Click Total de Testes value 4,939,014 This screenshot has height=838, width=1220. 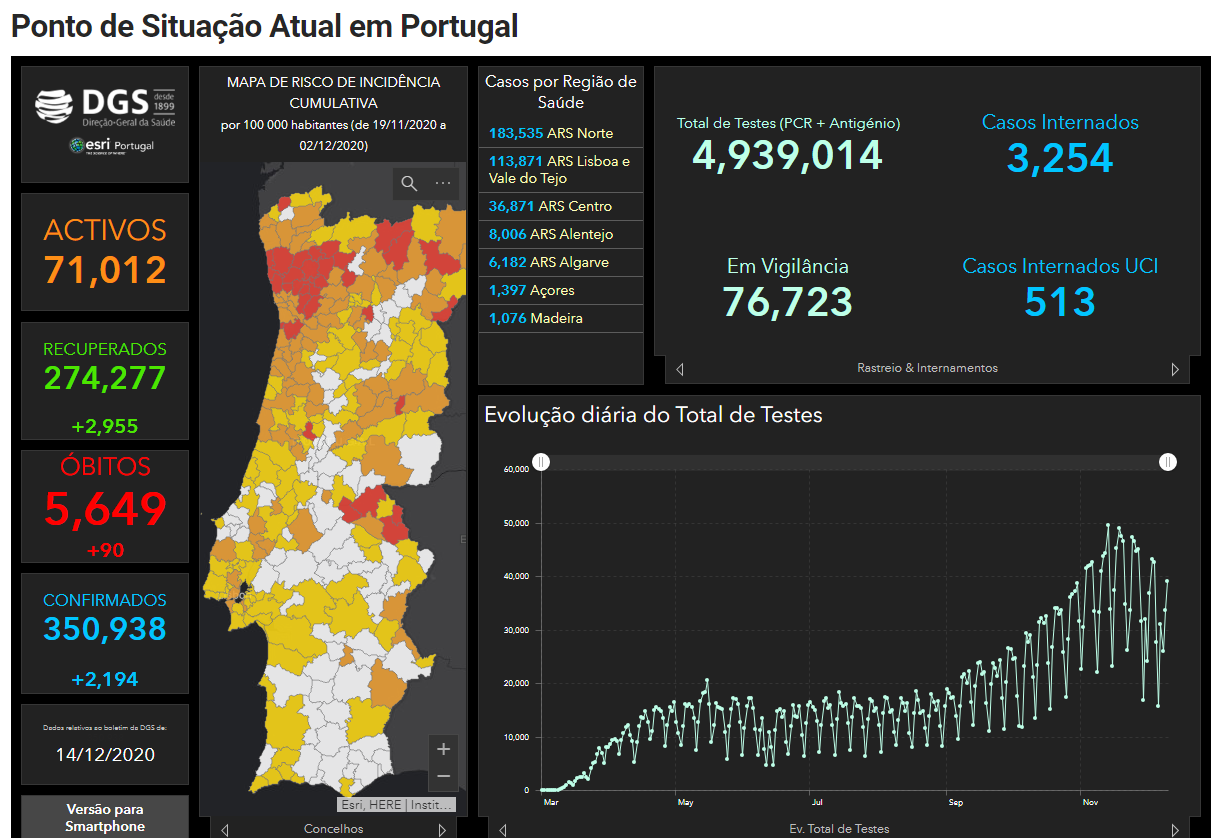click(x=788, y=156)
